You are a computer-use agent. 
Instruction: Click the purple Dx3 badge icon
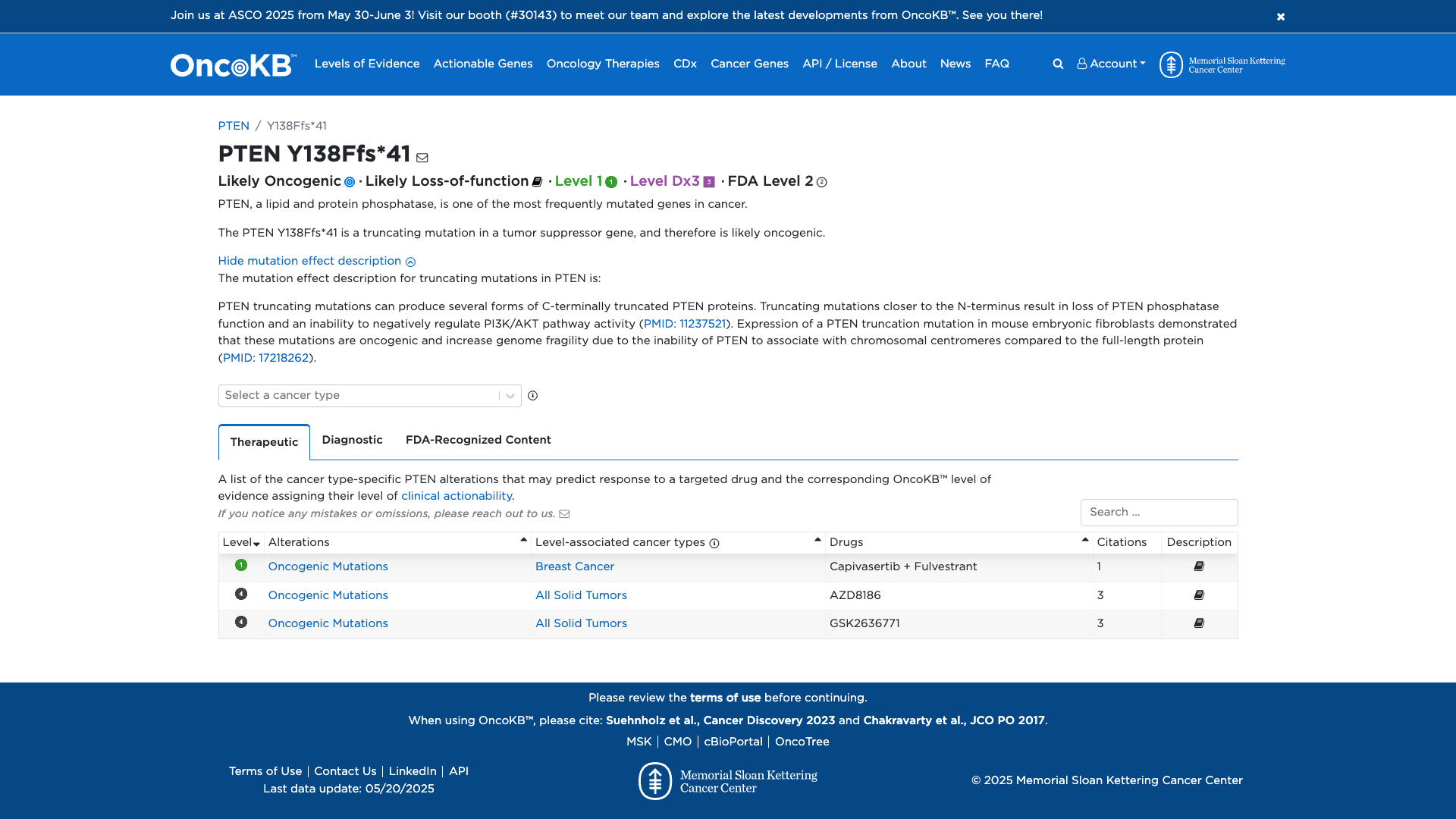pyautogui.click(x=709, y=182)
